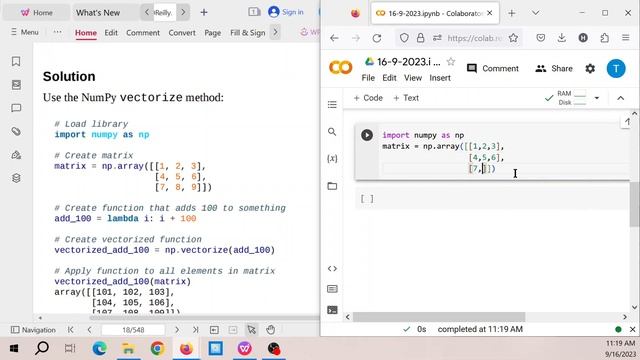Open Colab code snippets panel
This screenshot has height=360, width=640.
(332, 269)
